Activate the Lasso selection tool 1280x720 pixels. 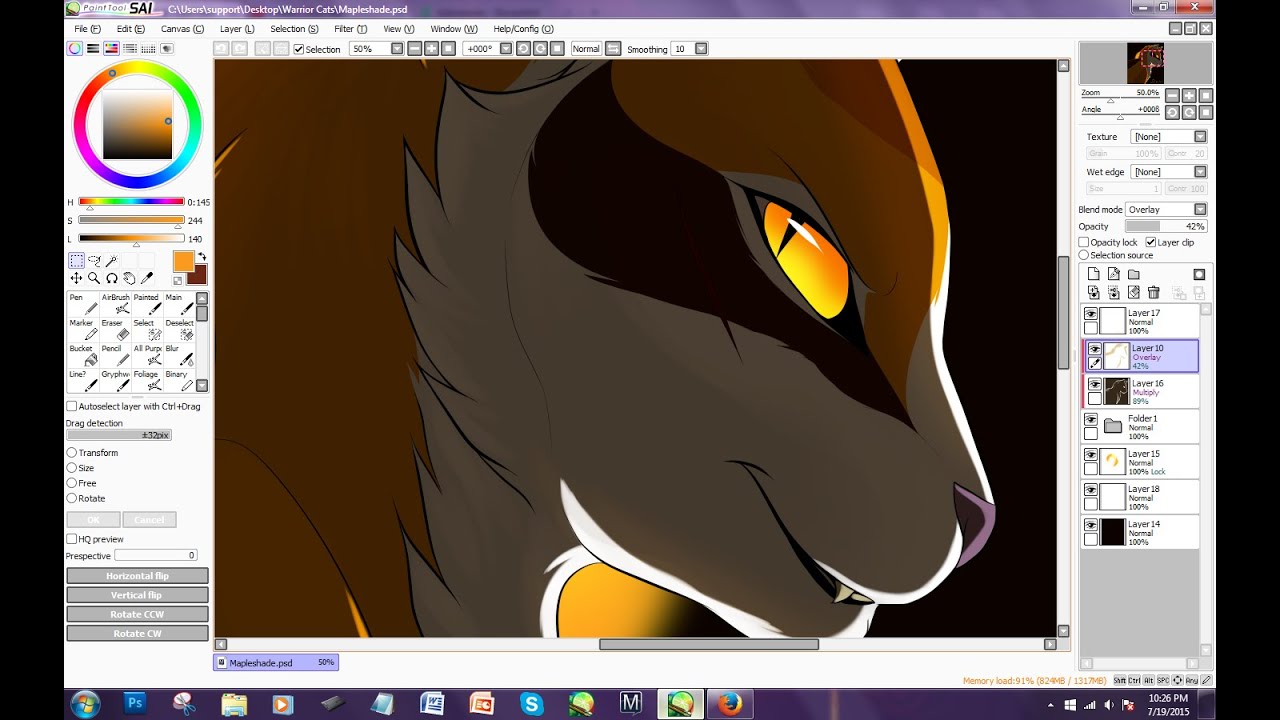click(x=94, y=260)
